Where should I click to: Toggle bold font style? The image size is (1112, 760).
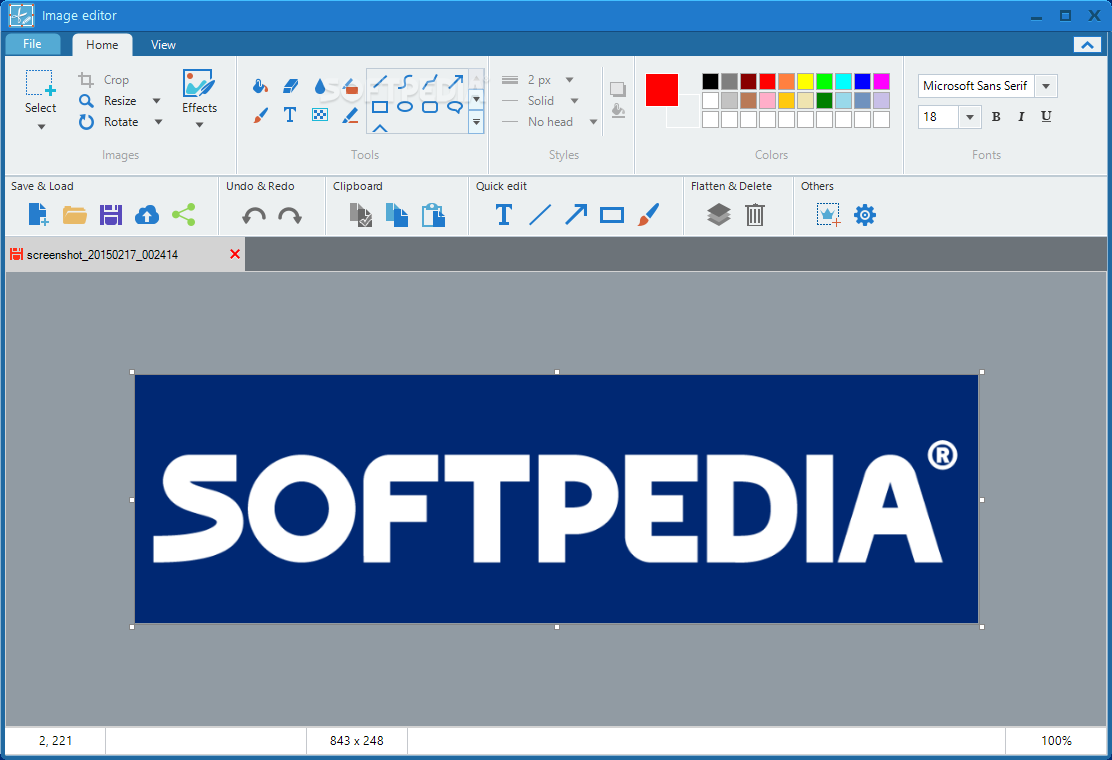(996, 117)
